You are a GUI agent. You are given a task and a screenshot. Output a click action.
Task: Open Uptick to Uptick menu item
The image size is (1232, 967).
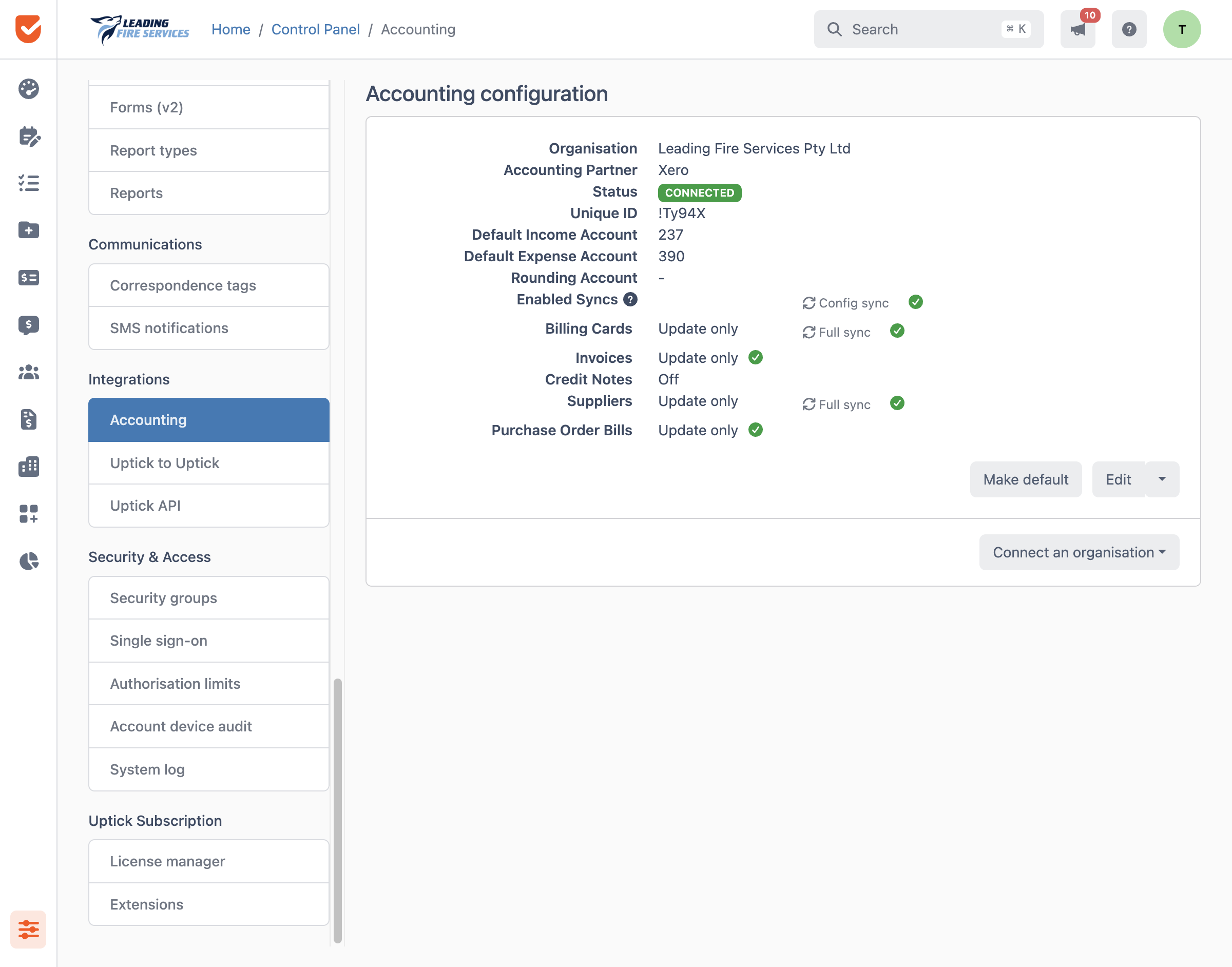click(x=209, y=463)
